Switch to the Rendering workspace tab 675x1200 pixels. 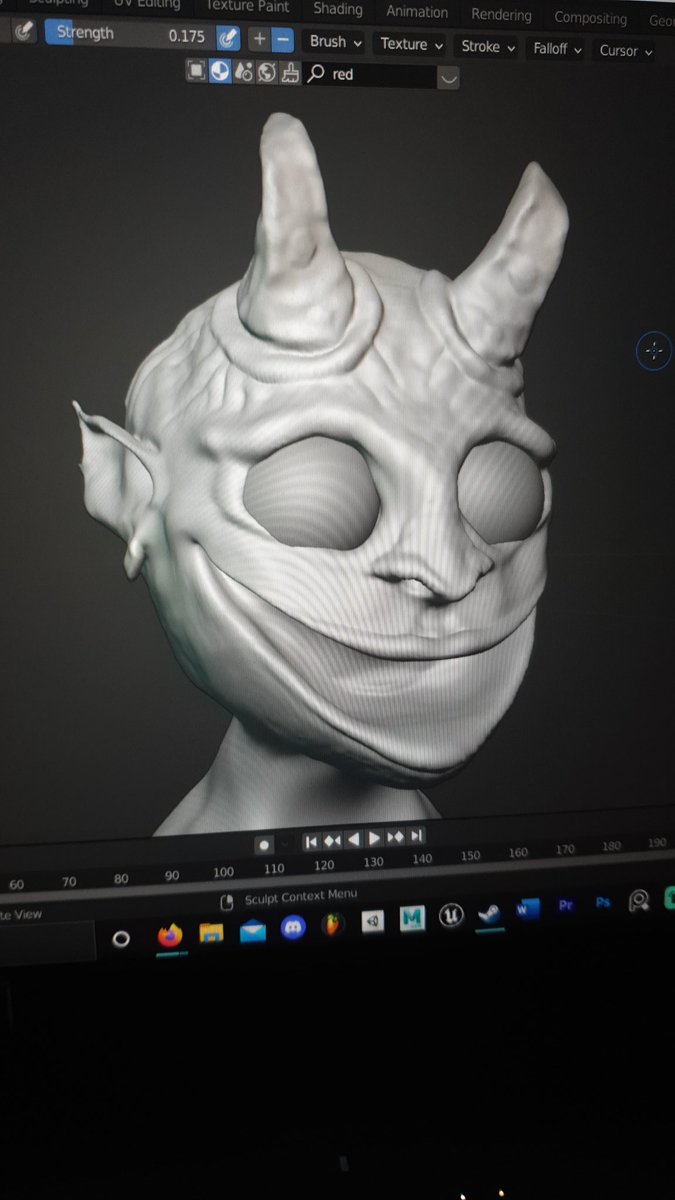[501, 14]
